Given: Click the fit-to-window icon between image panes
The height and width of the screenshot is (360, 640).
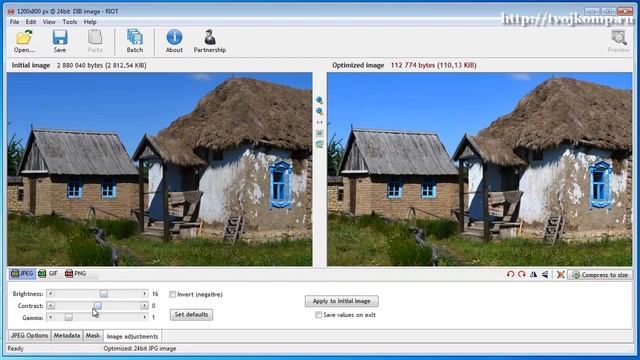Looking at the screenshot, I should pos(319,133).
